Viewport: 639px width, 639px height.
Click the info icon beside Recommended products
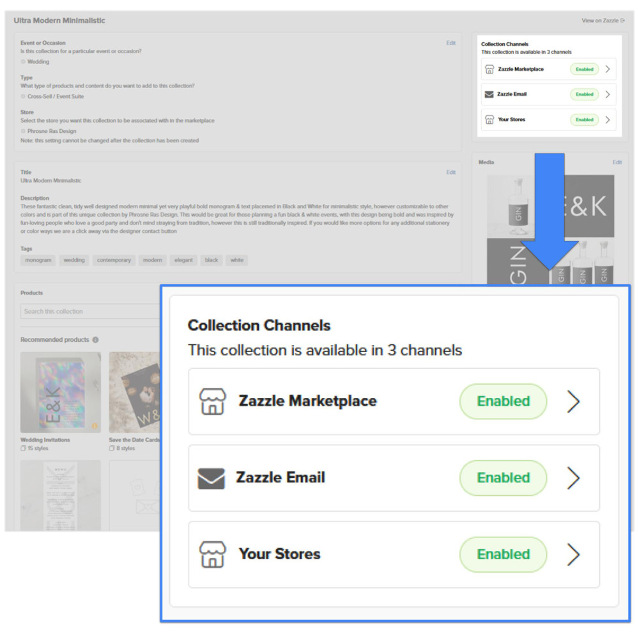pos(95,339)
